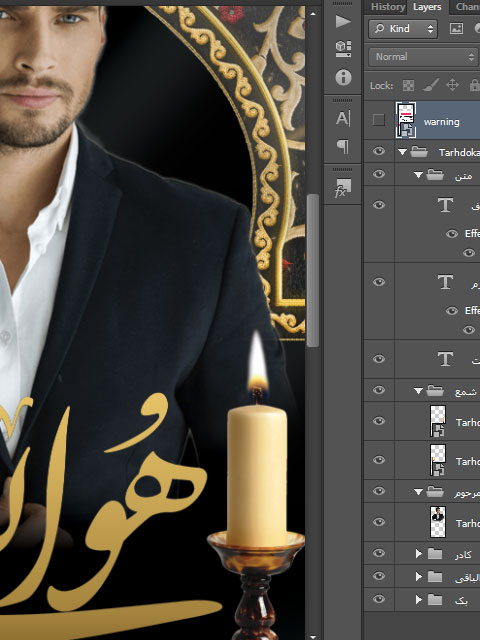Show the hidden warning layer
480x640 pixels.
(x=378, y=120)
